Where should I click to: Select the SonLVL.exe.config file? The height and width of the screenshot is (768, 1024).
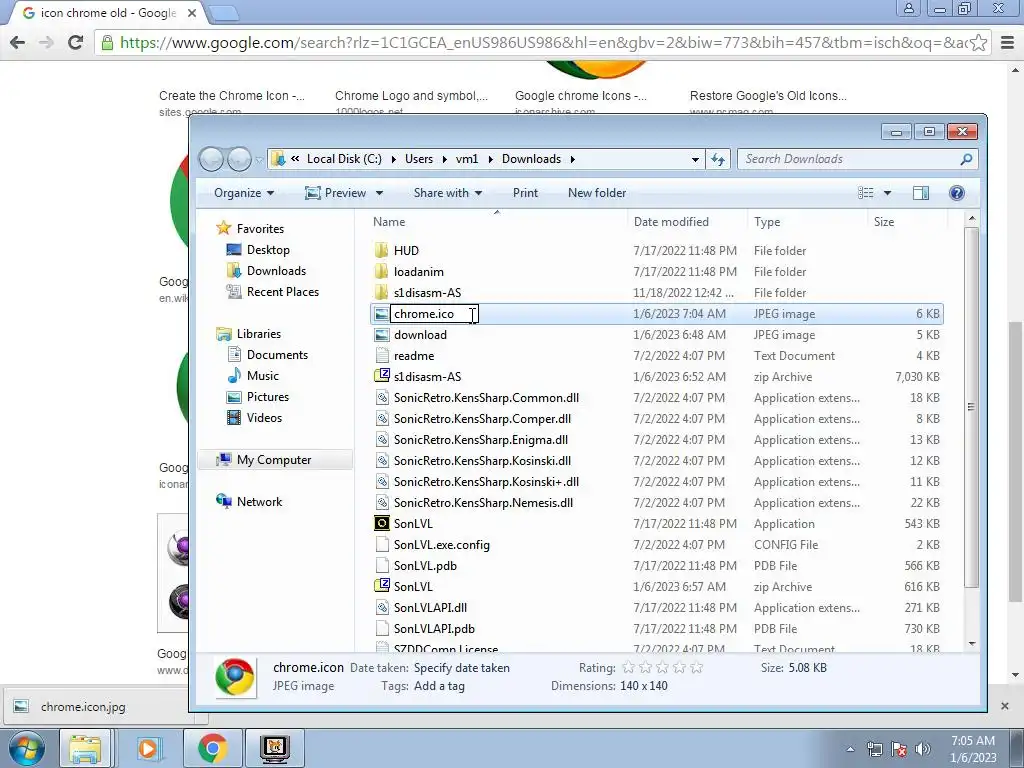[x=441, y=545]
